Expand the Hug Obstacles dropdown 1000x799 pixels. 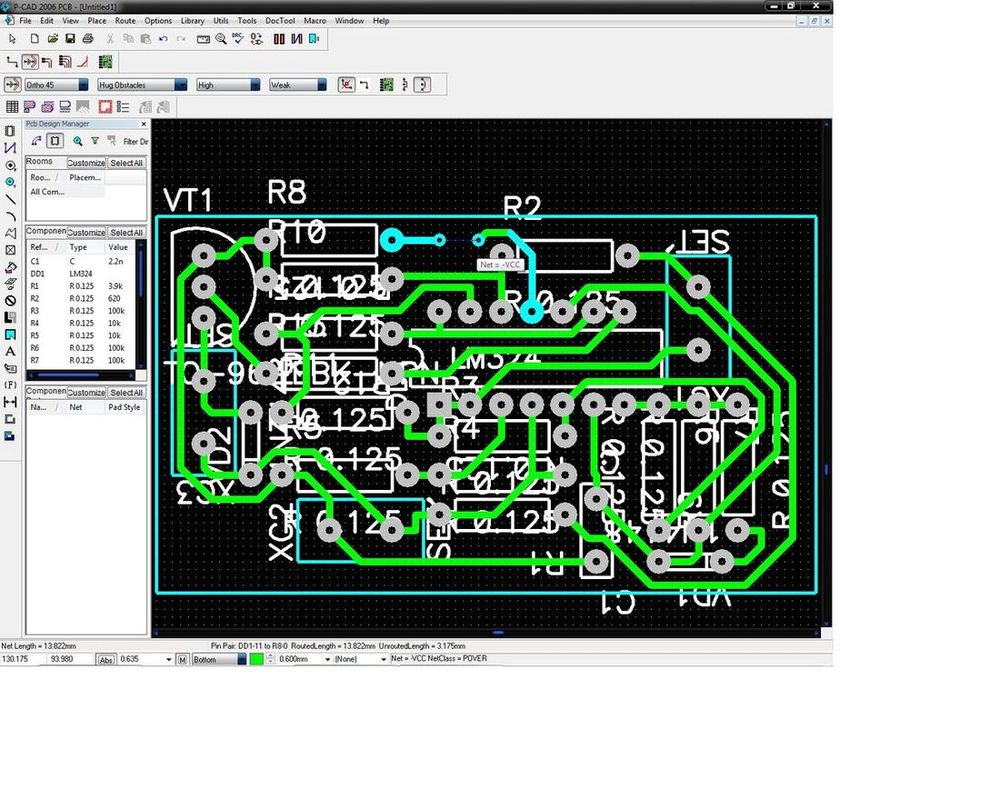pyautogui.click(x=181, y=85)
